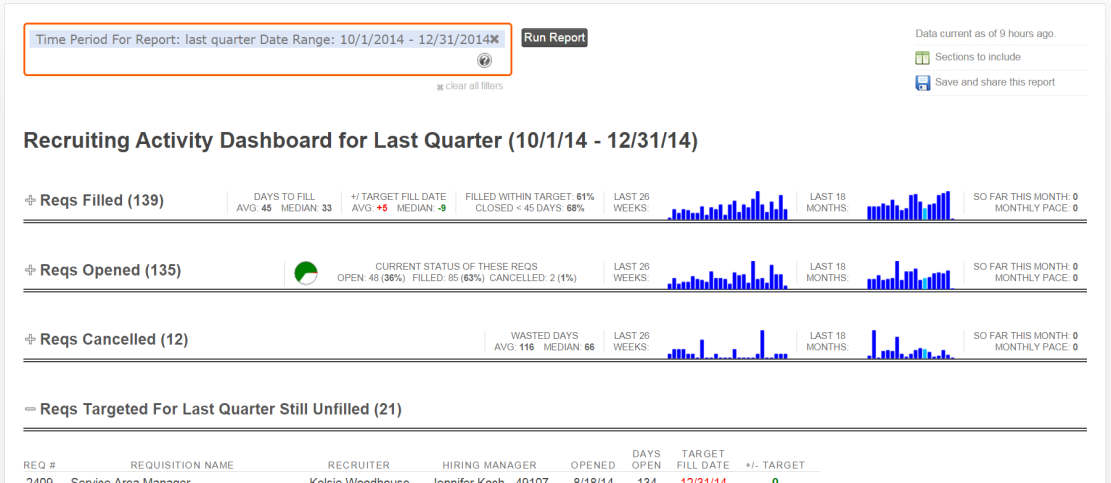Open Reqs Filled last 18 months chart
This screenshot has width=1111, height=483.
(911, 205)
